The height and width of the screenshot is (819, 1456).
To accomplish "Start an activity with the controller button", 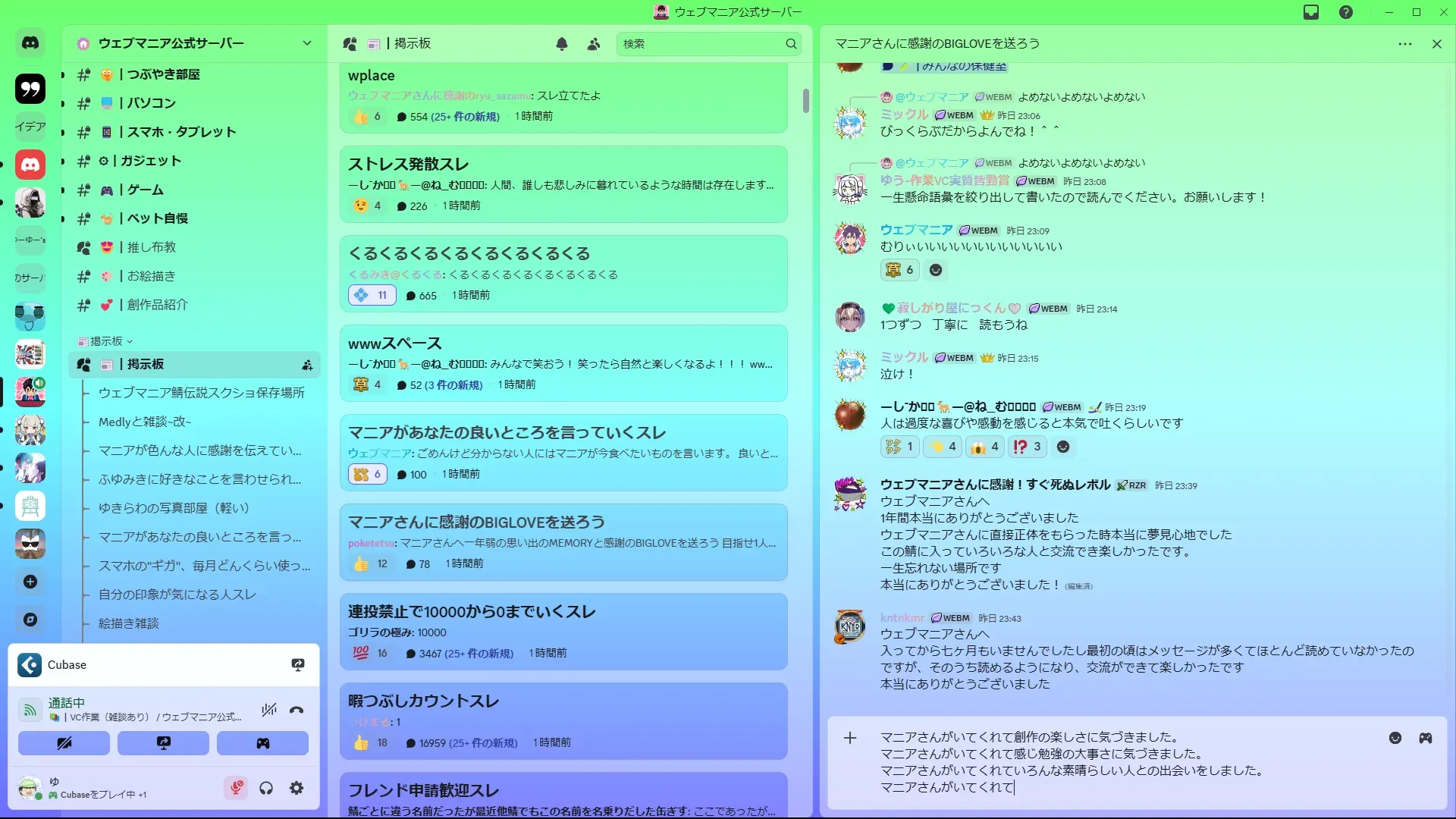I will pos(262,743).
